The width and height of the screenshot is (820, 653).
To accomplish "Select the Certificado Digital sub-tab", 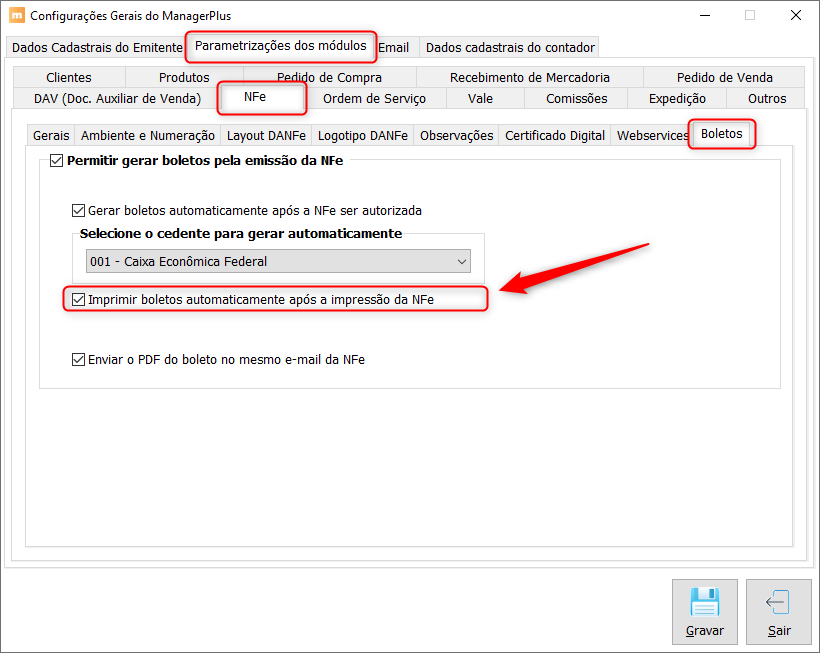I will 555,136.
